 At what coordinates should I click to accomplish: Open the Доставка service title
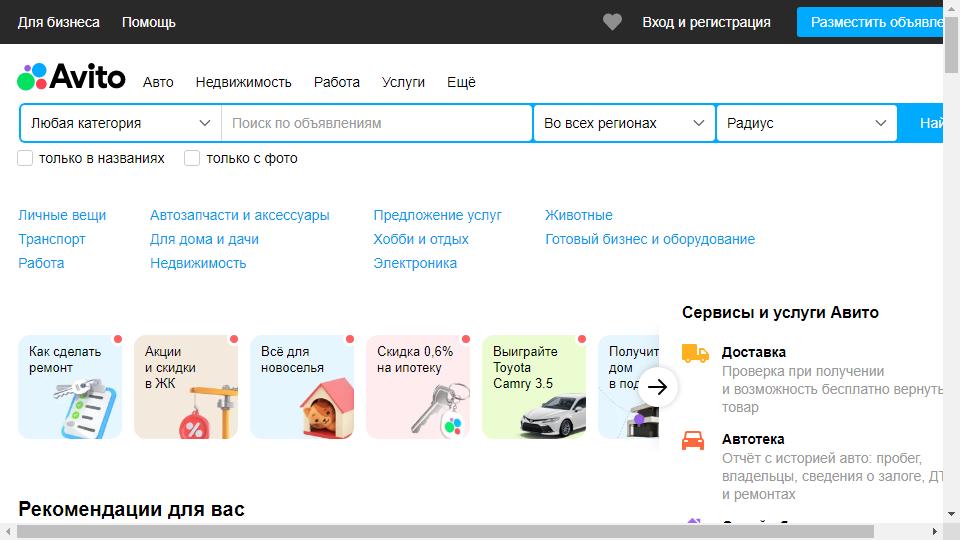(x=754, y=352)
